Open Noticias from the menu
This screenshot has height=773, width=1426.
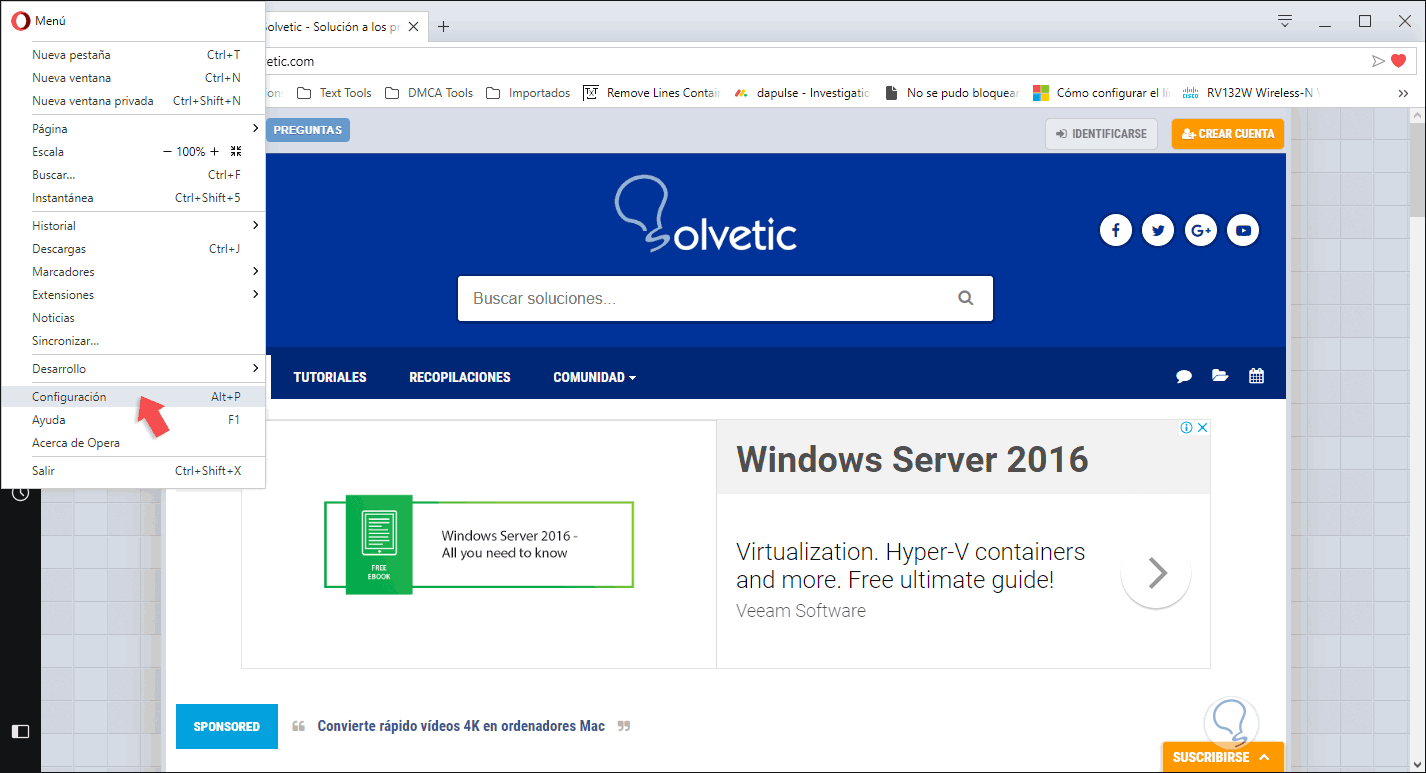133,318
